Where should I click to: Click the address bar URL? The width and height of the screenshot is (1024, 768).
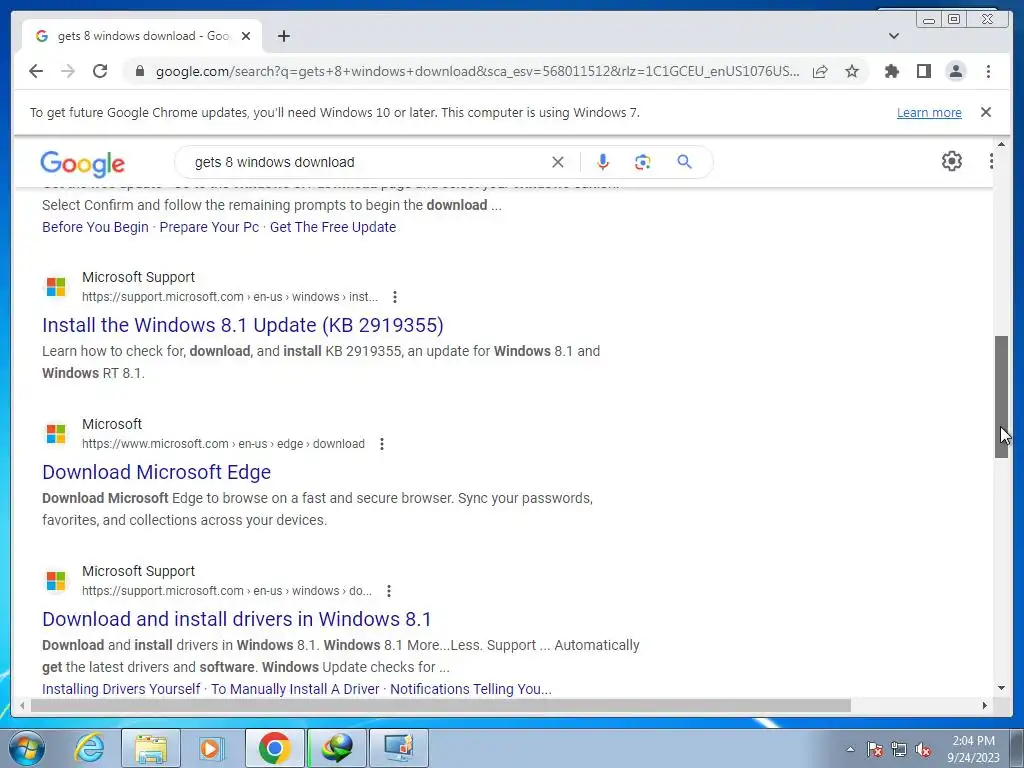pyautogui.click(x=477, y=71)
